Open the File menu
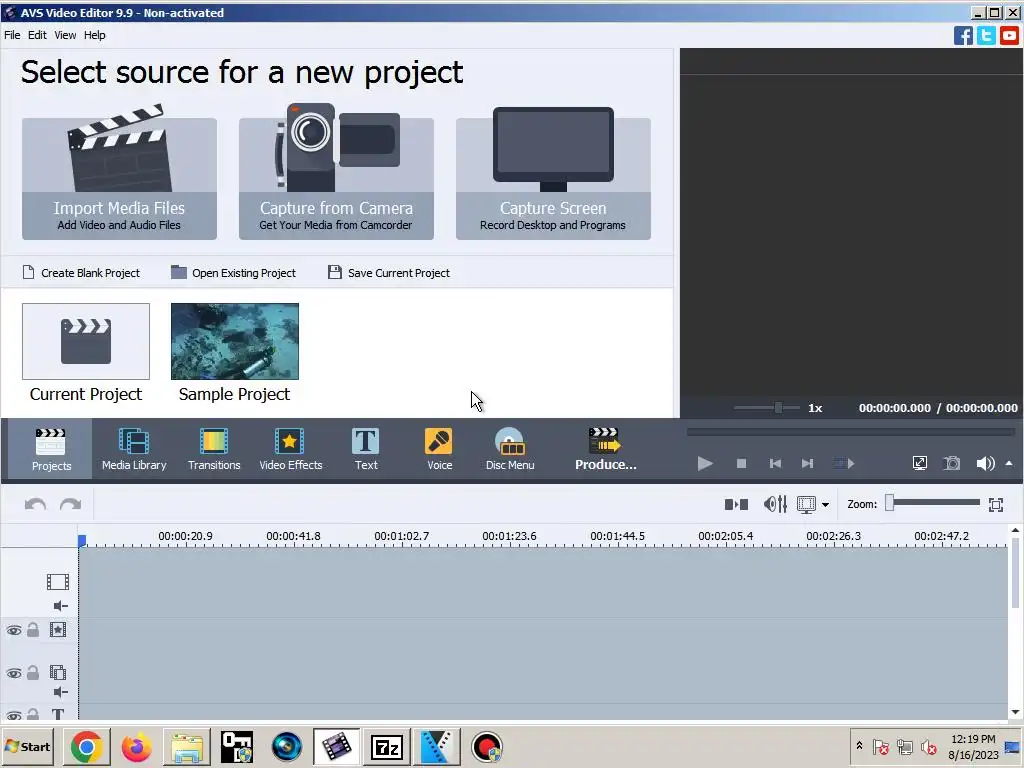 tap(12, 35)
